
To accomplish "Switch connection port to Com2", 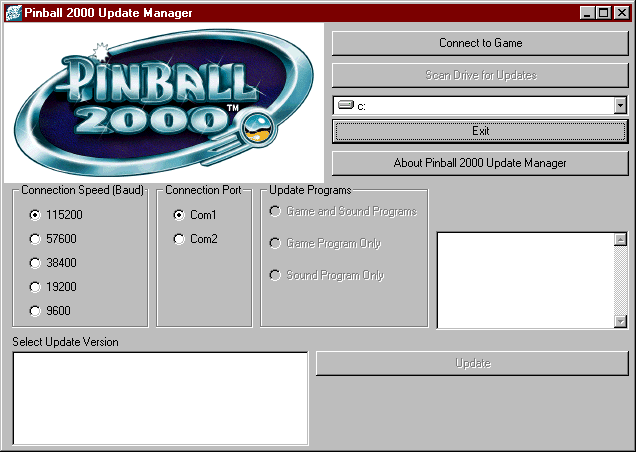I will coord(180,239).
